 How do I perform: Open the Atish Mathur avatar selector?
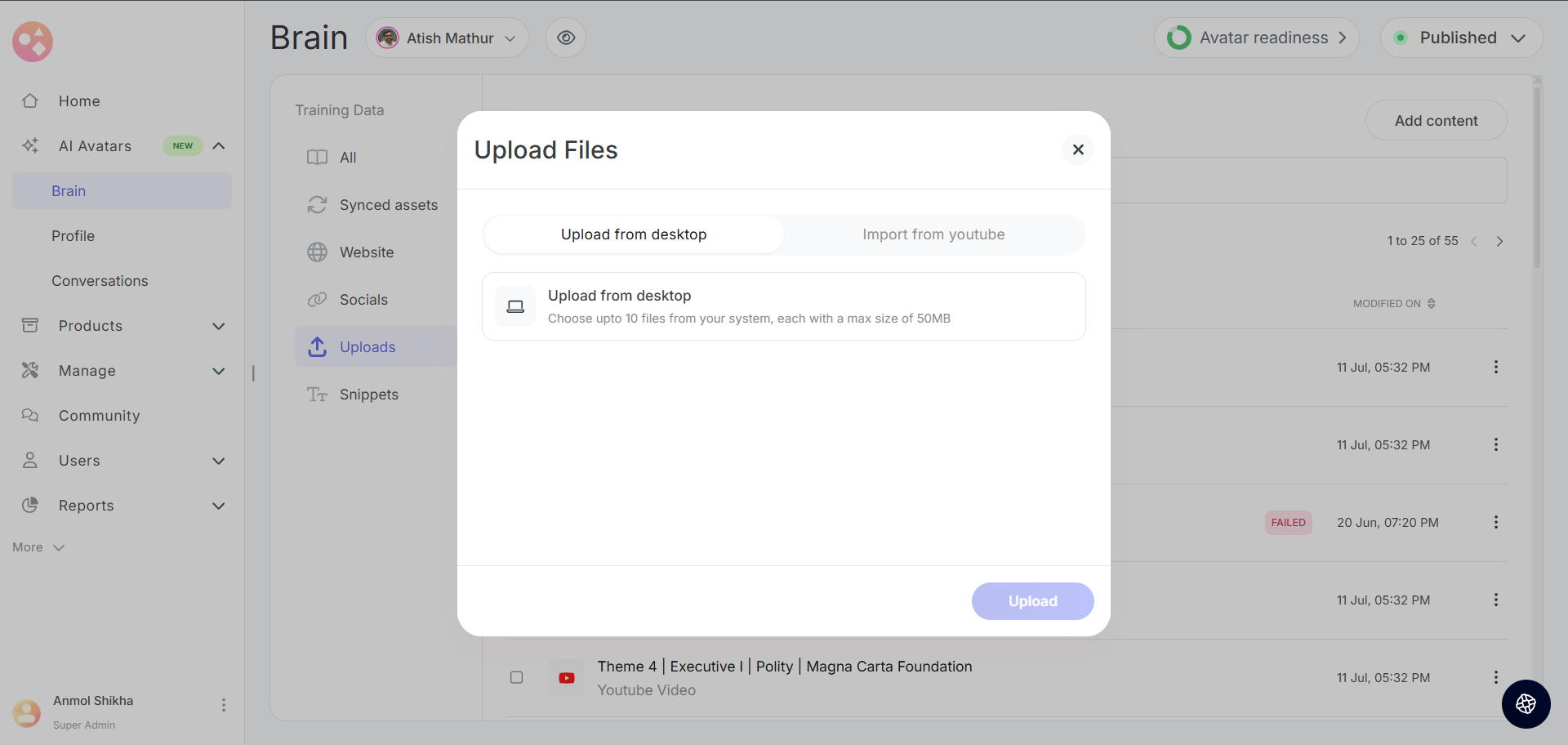pyautogui.click(x=447, y=38)
